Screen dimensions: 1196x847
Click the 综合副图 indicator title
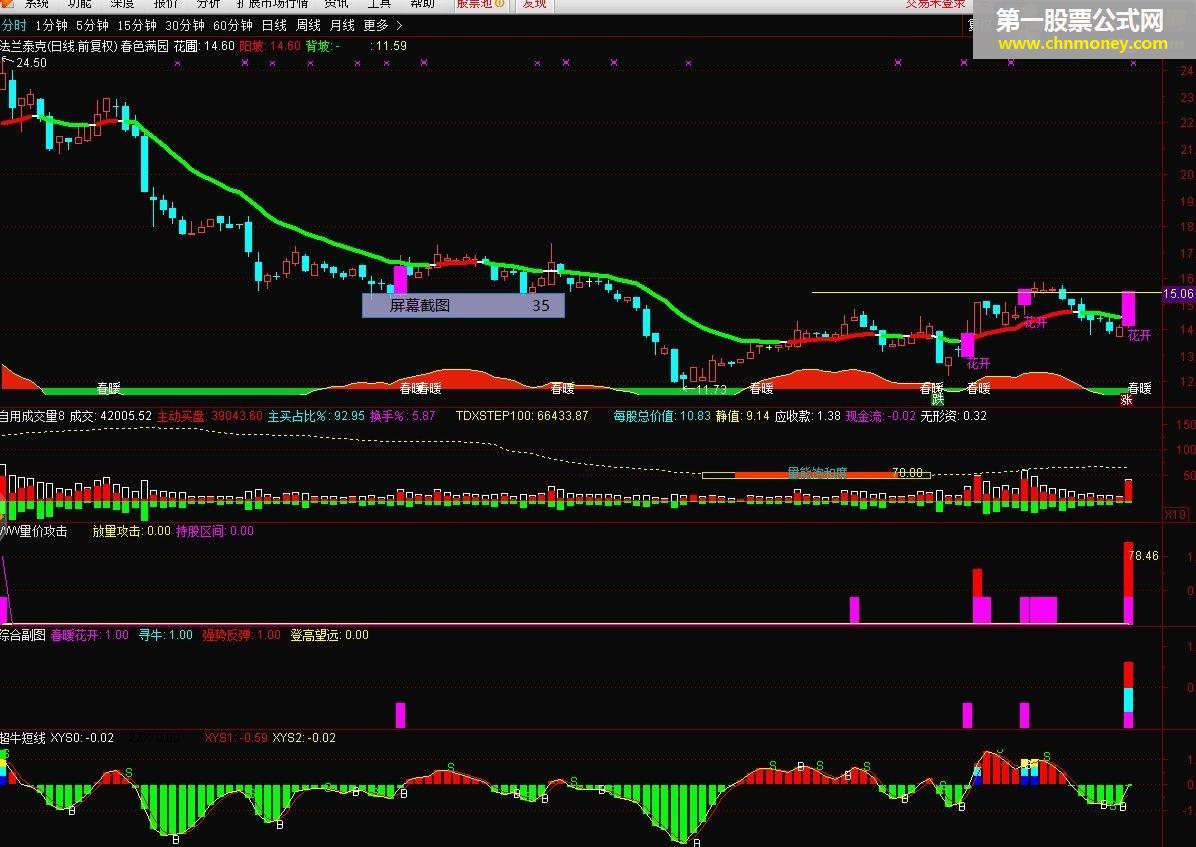pos(23,635)
